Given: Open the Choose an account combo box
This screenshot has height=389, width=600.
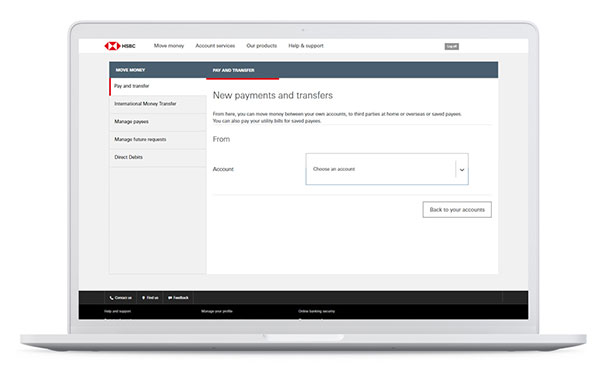Looking at the screenshot, I should (387, 169).
